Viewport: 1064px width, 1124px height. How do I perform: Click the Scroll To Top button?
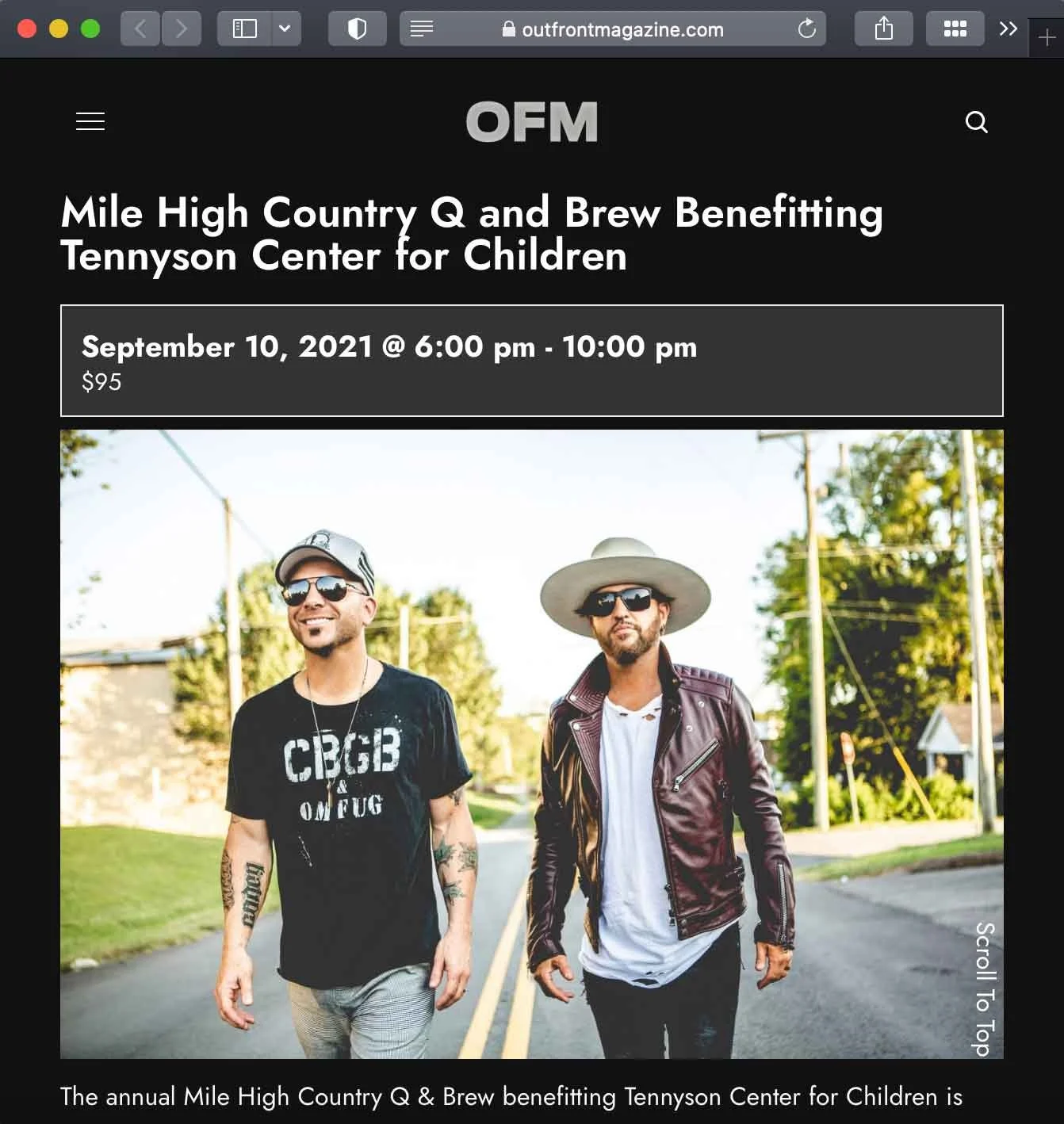[x=983, y=988]
